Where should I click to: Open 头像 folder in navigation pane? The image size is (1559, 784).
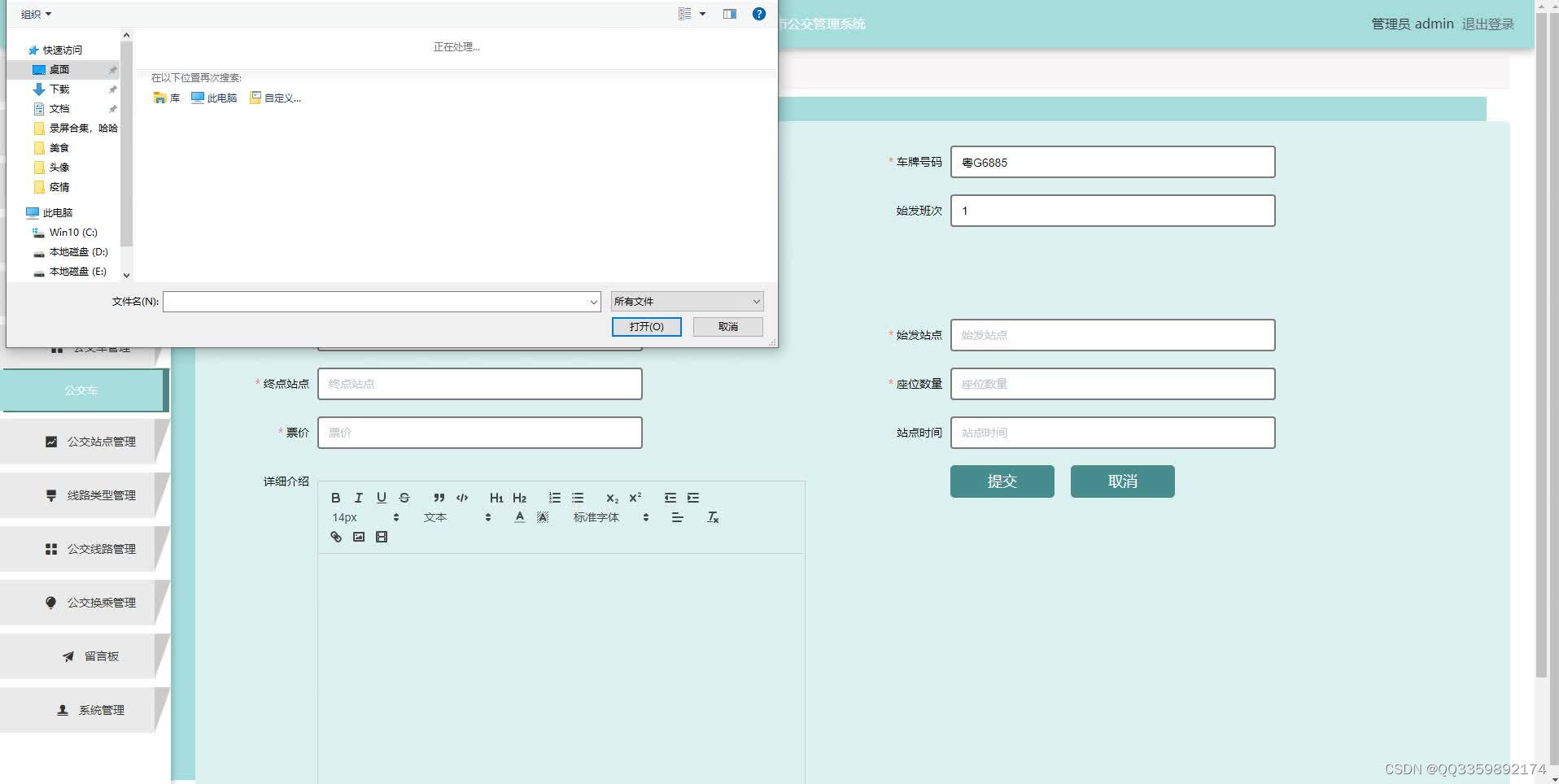pyautogui.click(x=59, y=168)
